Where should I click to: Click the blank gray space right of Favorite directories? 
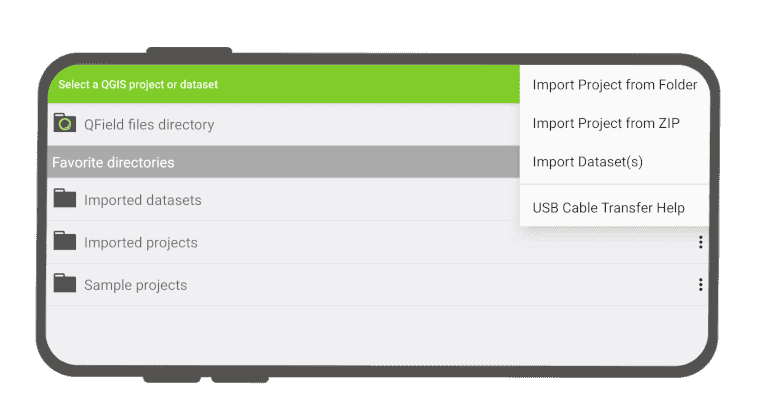point(350,162)
